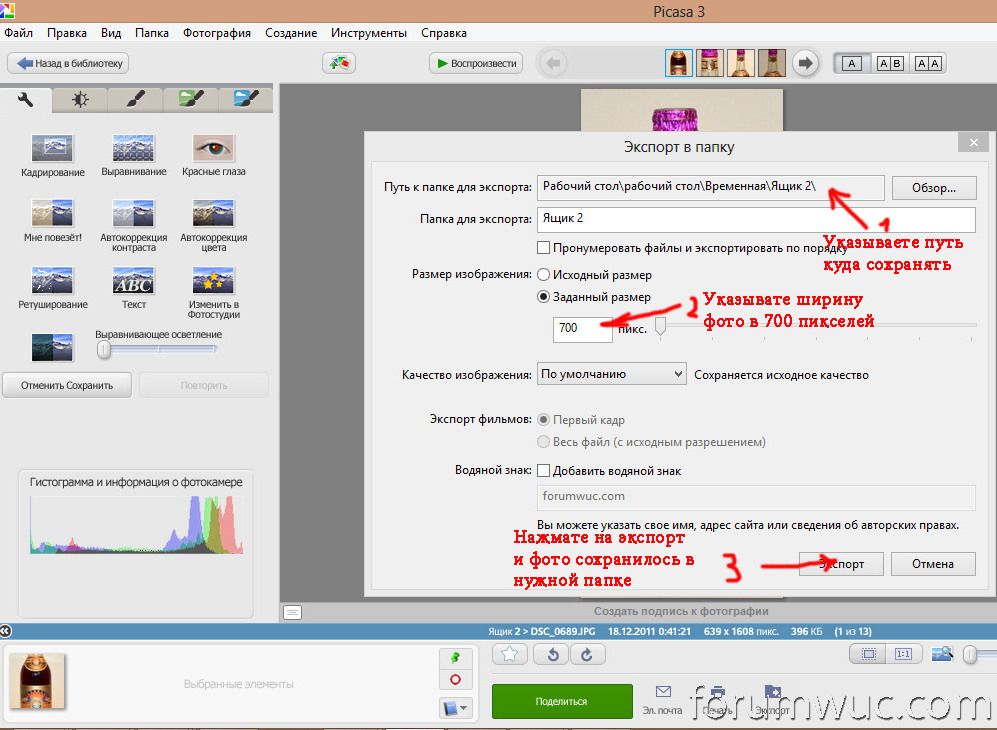Mark photo with the star icon
This screenshot has height=730, width=997.
tap(510, 654)
